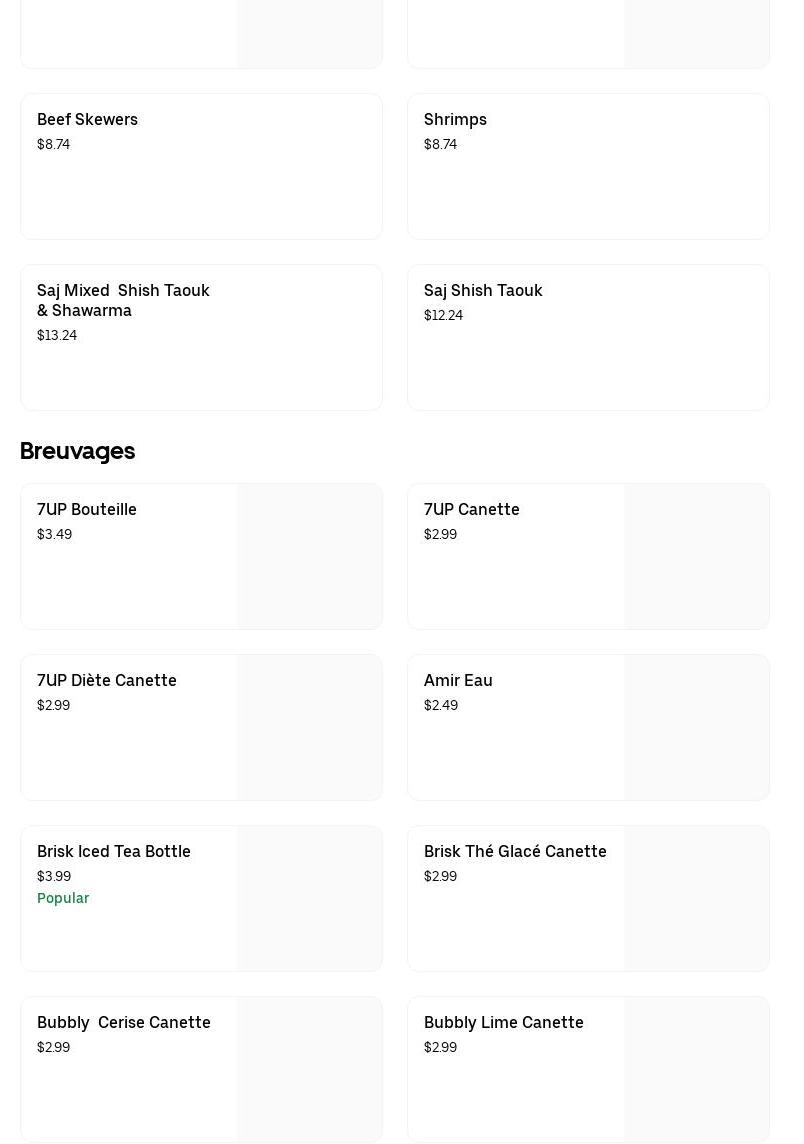Select the Bubbly Cerise Canette name
804x1144 pixels.
[x=124, y=1023]
